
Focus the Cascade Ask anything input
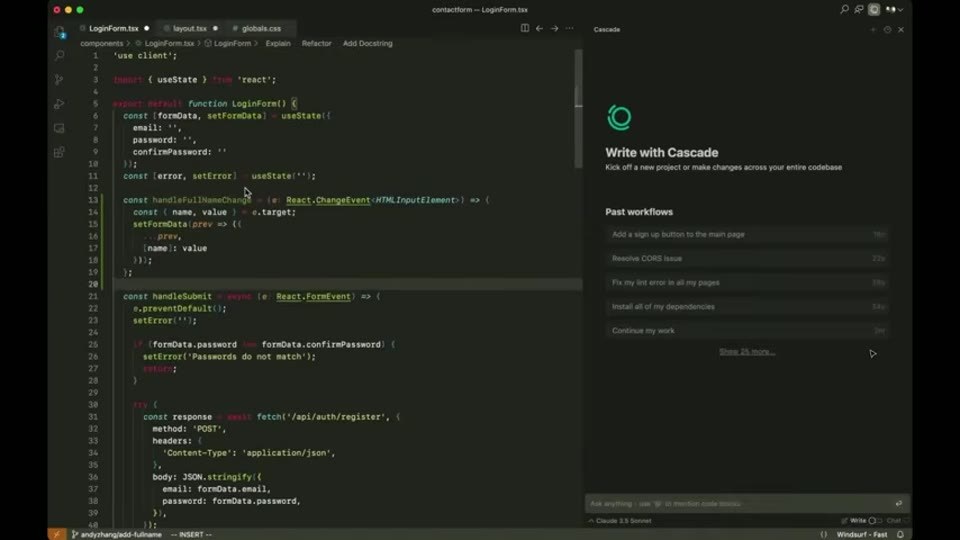tap(741, 504)
